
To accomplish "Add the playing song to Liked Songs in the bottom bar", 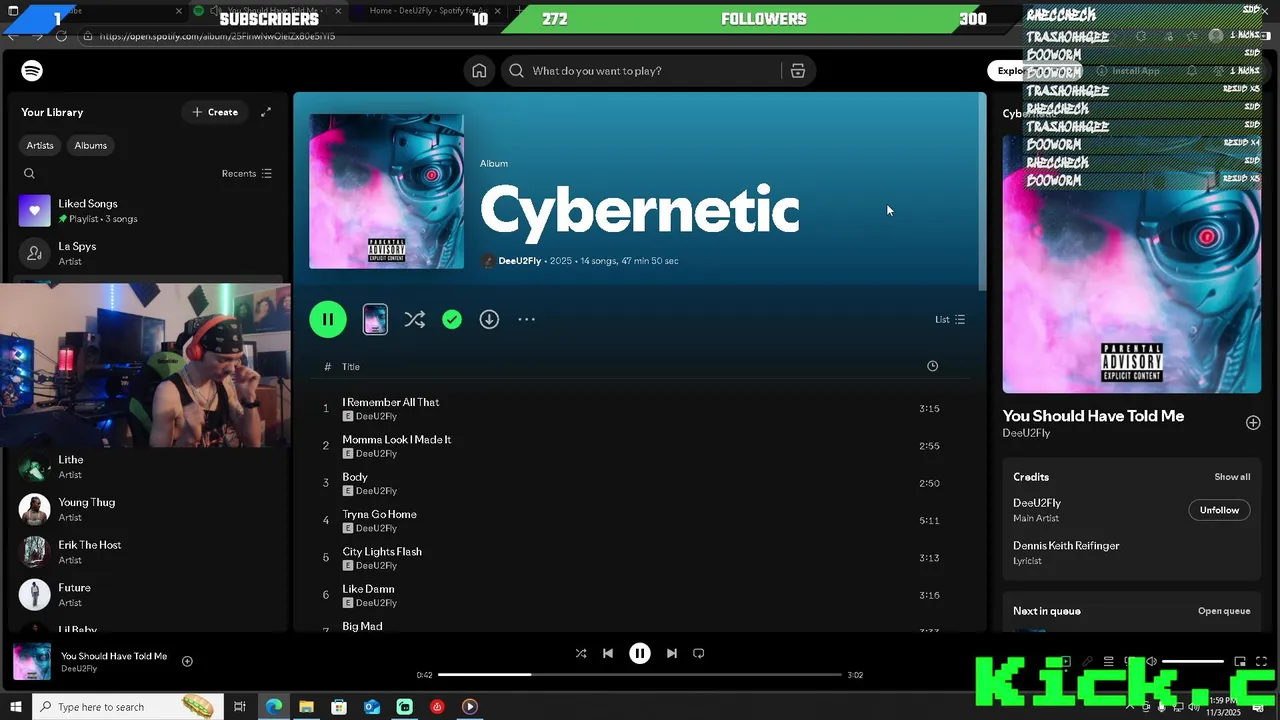I will [x=187, y=661].
